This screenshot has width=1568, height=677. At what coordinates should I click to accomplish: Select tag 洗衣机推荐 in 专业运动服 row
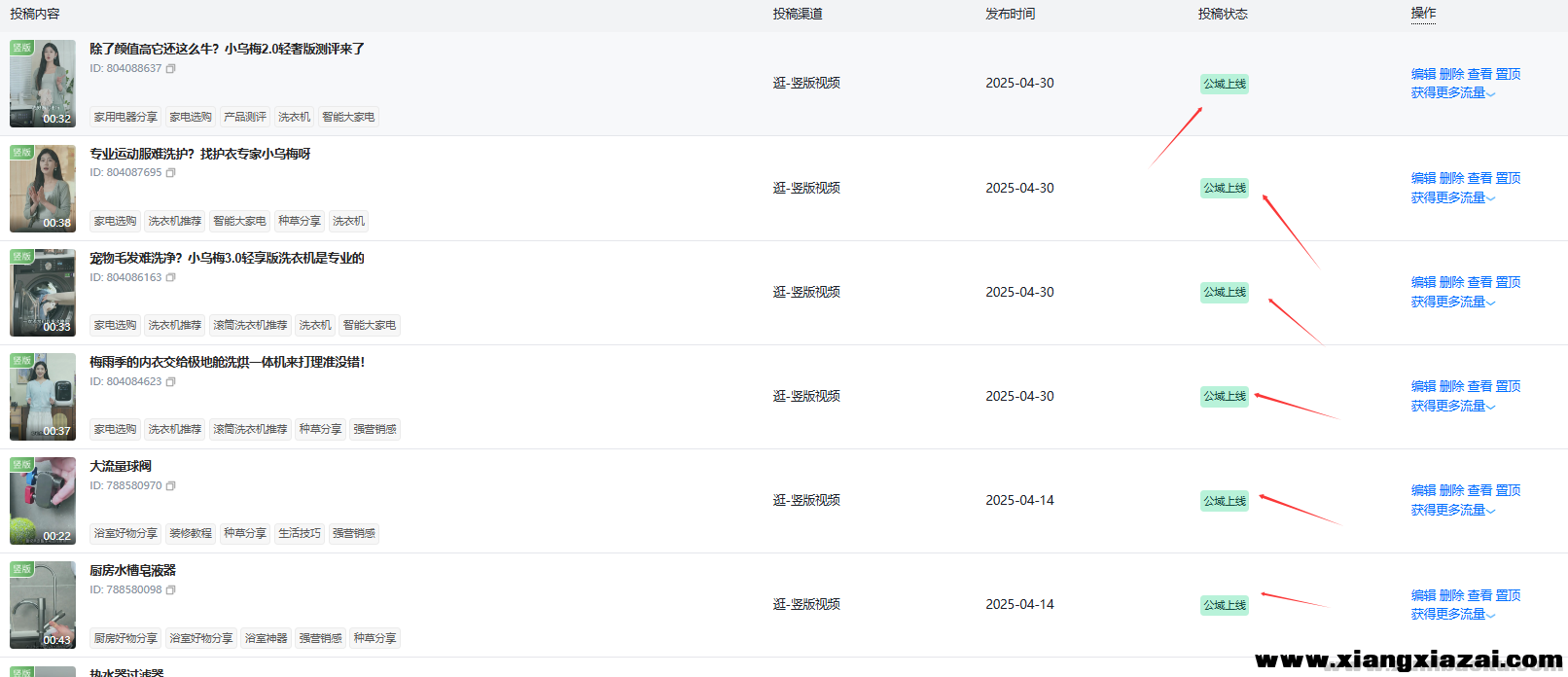(175, 222)
